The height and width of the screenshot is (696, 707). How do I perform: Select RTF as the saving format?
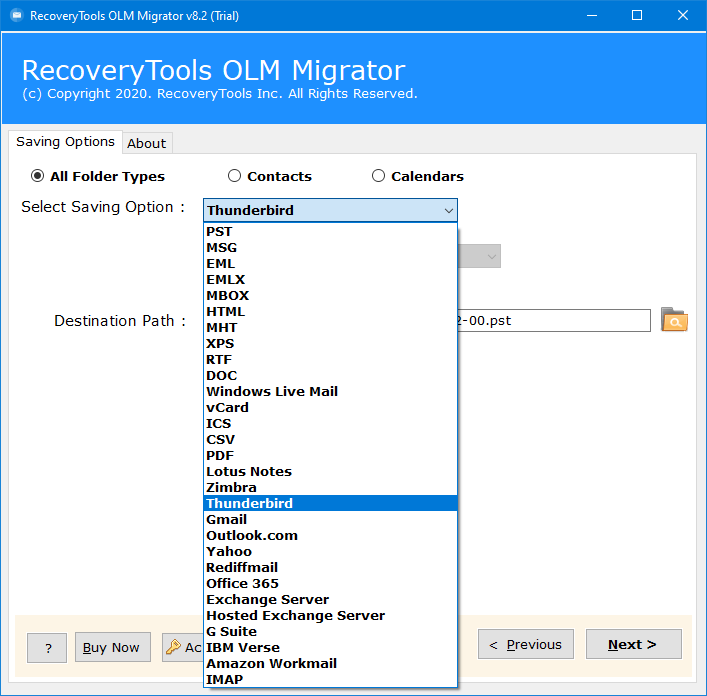(330, 360)
